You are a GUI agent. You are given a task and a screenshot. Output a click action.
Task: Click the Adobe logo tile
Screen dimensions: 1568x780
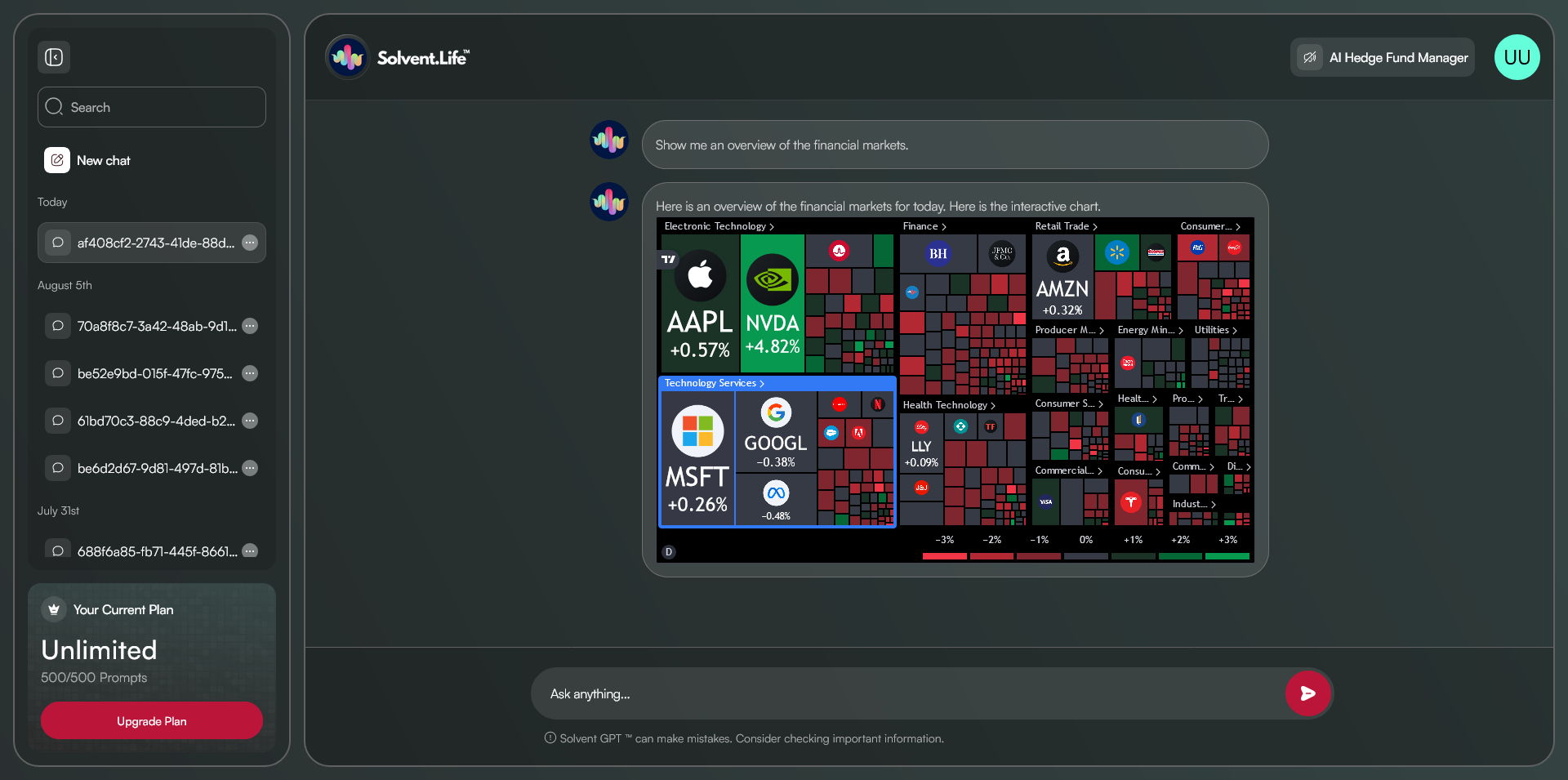tap(858, 433)
